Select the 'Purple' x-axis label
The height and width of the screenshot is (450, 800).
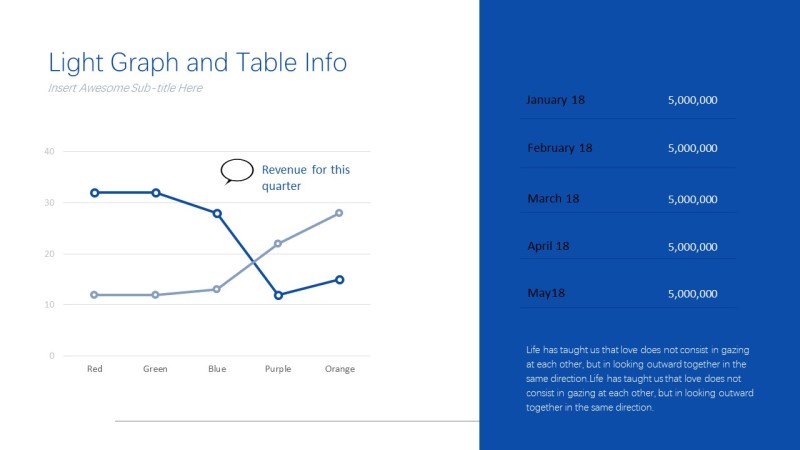[278, 369]
